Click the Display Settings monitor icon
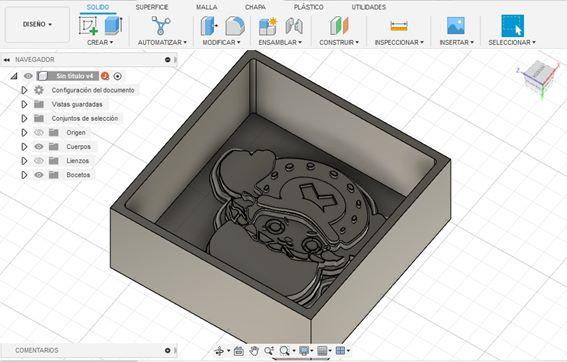Image resolution: width=567 pixels, height=362 pixels. (x=304, y=350)
